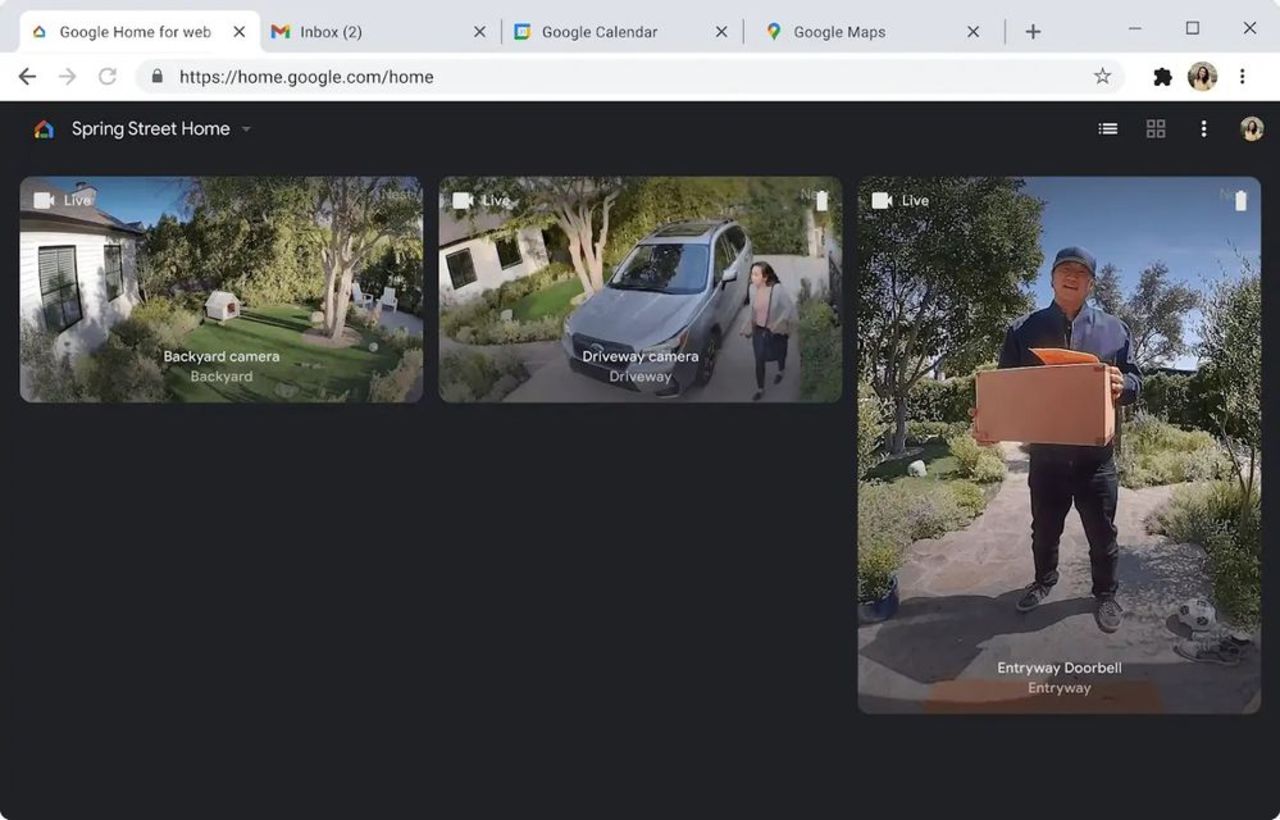The height and width of the screenshot is (820, 1280).
Task: Click the Google account profile photo
Action: [x=1252, y=128]
